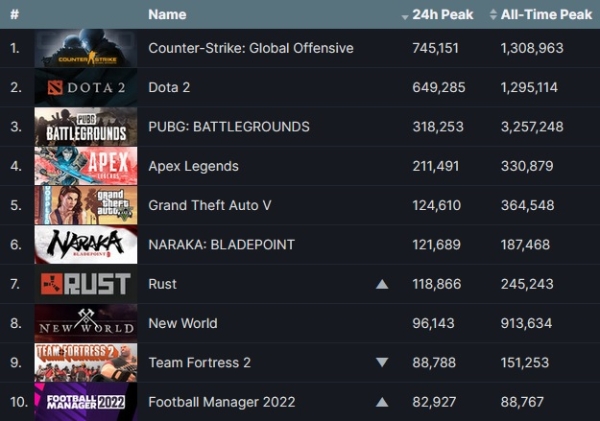Screen dimensions: 600x421
Task: Click the Dota 2 logo image
Action: [x=86, y=88]
